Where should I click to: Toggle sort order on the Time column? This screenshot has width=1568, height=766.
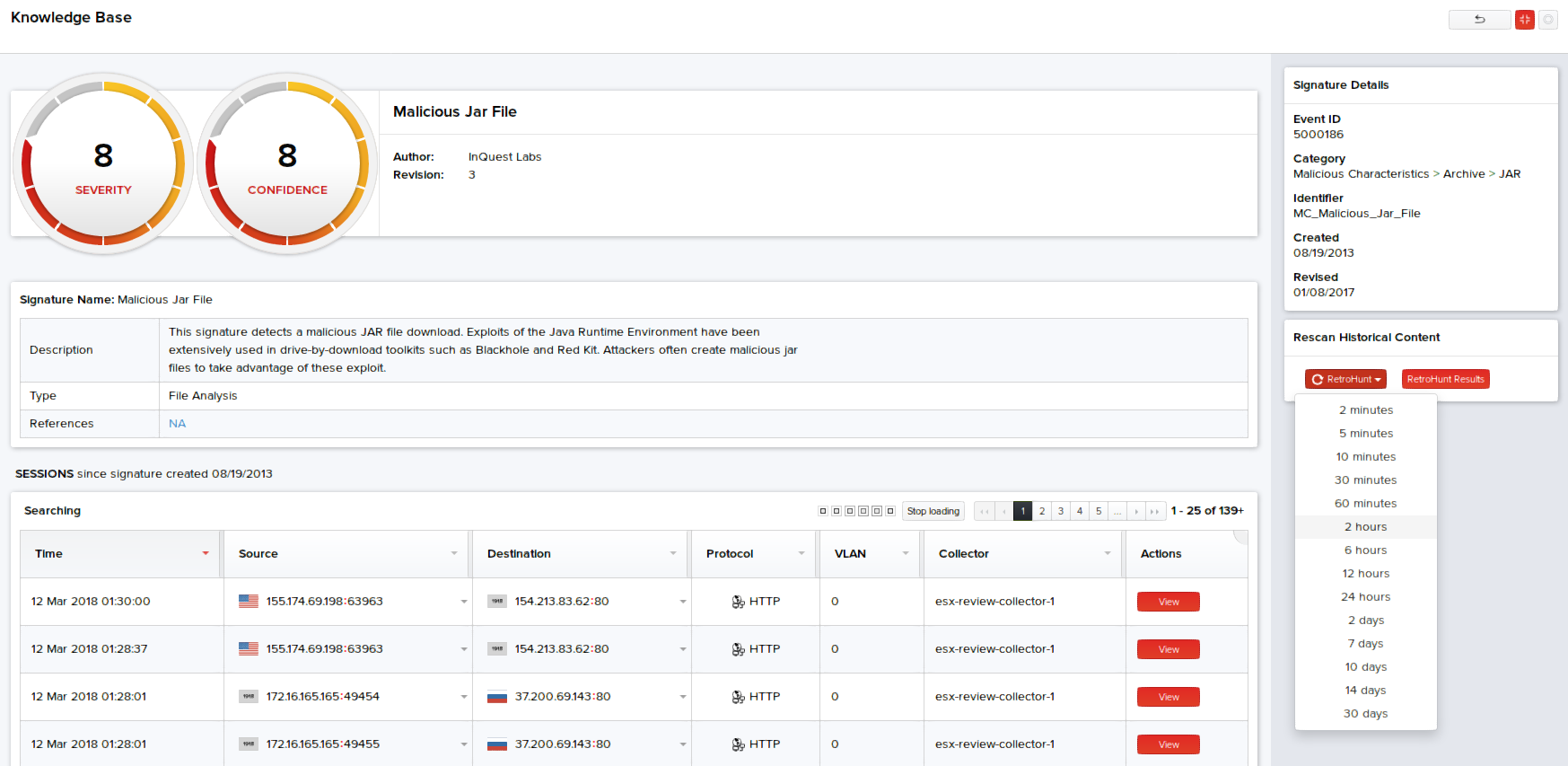(206, 553)
